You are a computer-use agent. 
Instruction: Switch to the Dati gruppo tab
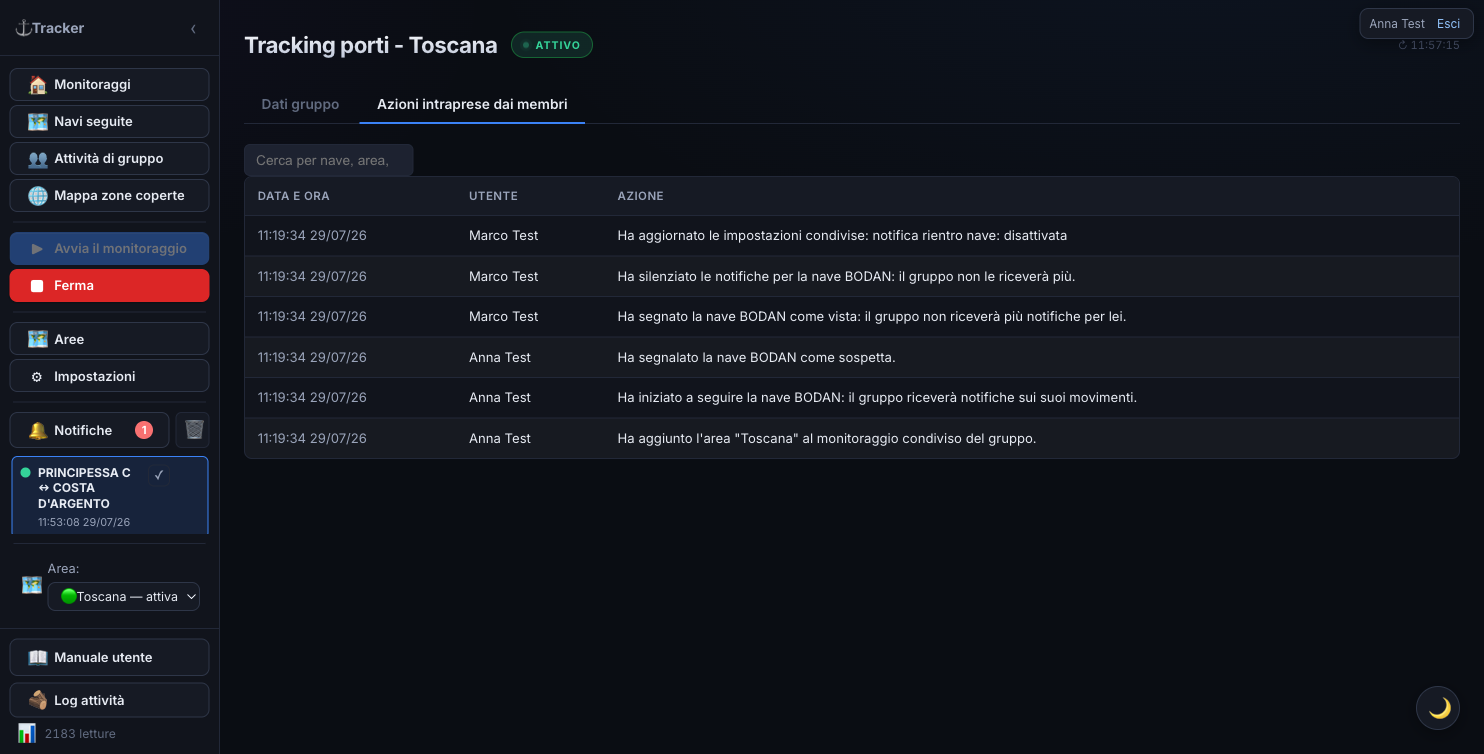click(x=300, y=104)
